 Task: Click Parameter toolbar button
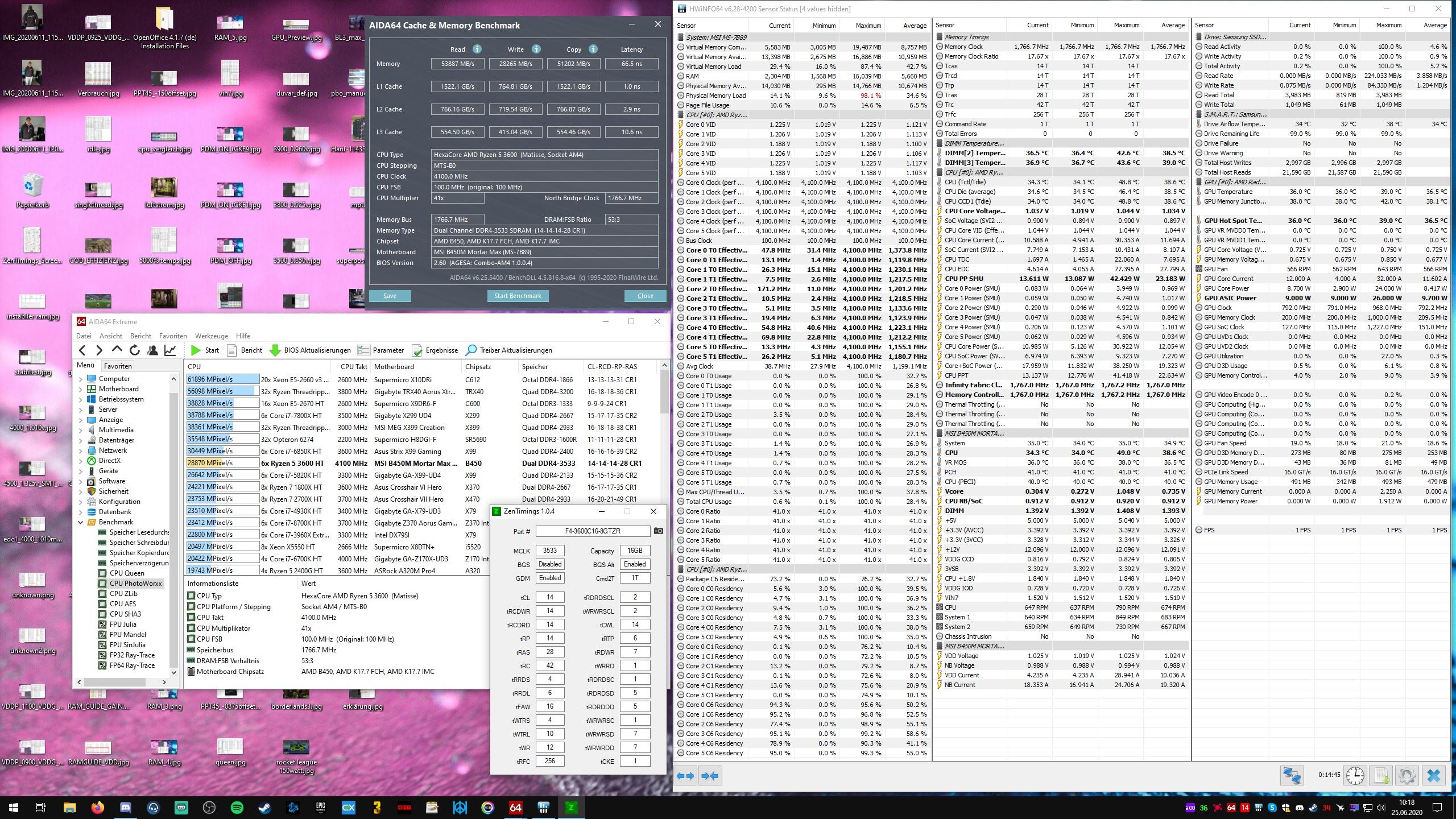coord(381,350)
